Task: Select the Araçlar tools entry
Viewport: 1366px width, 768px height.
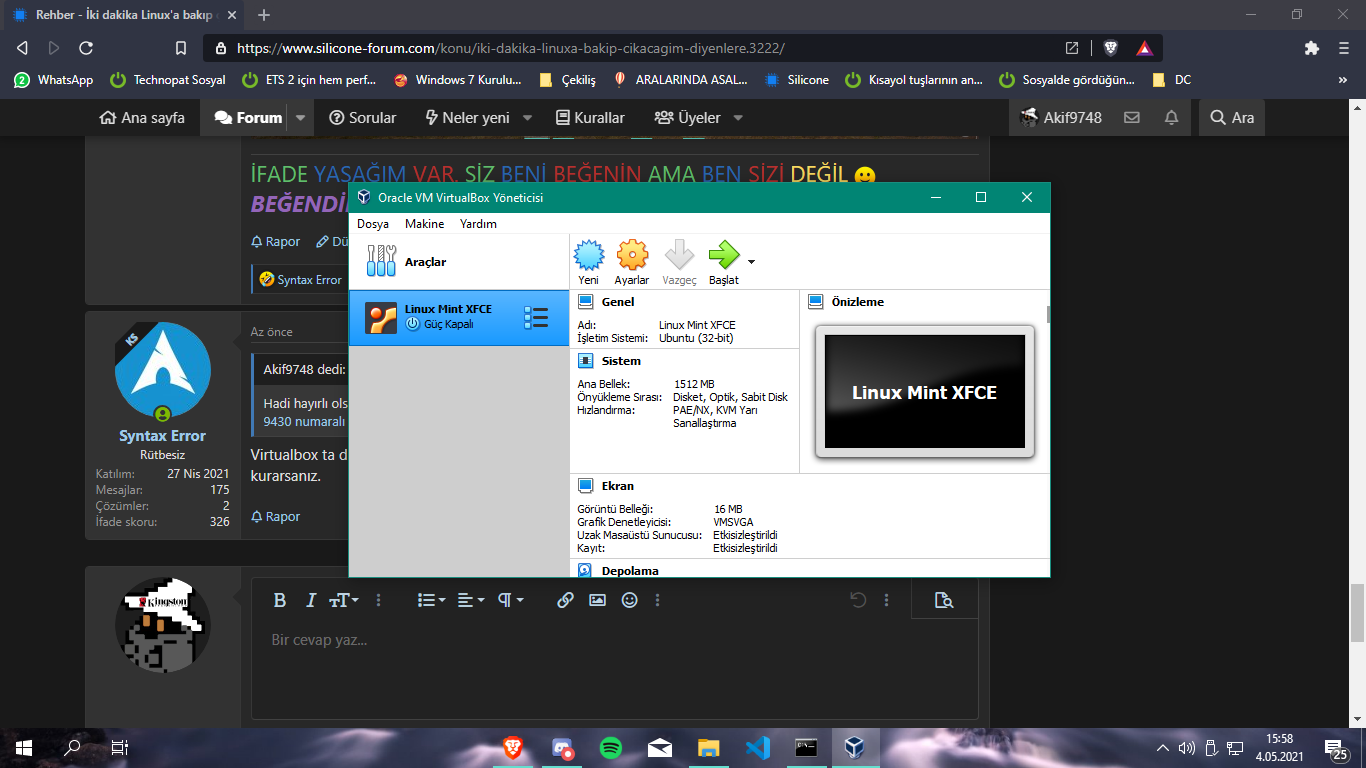Action: 459,262
